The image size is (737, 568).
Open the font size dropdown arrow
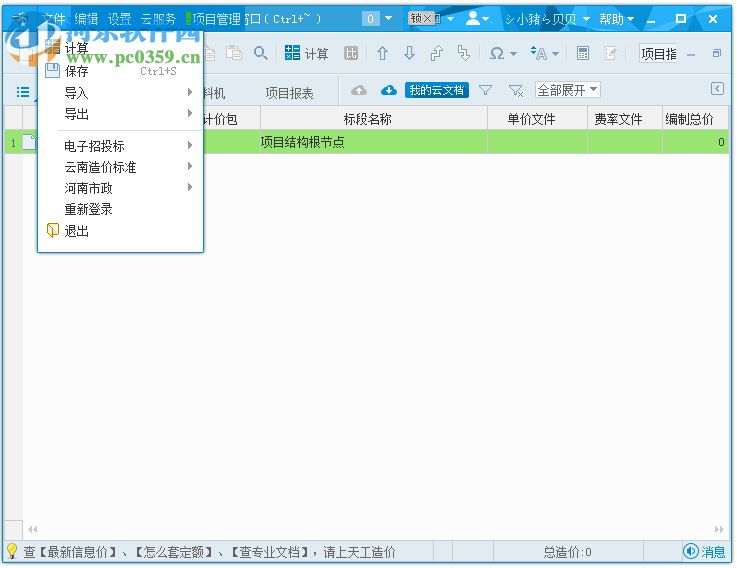click(556, 54)
